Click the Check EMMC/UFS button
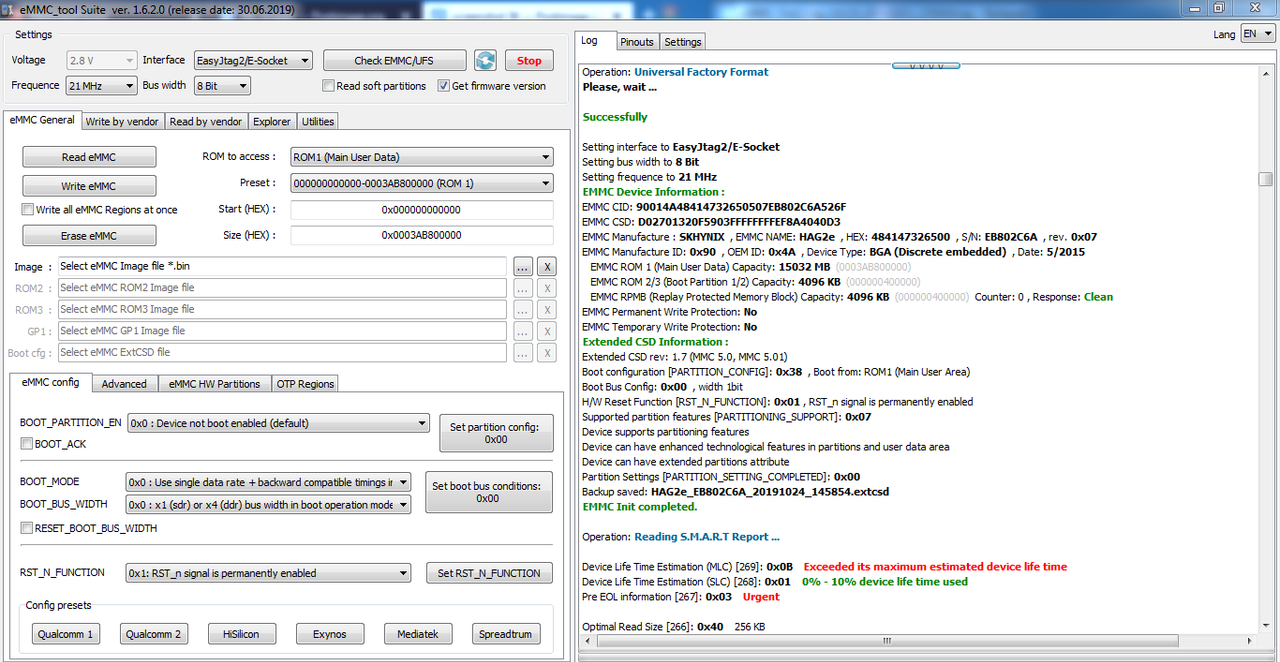This screenshot has height=662, width=1280. (x=396, y=60)
